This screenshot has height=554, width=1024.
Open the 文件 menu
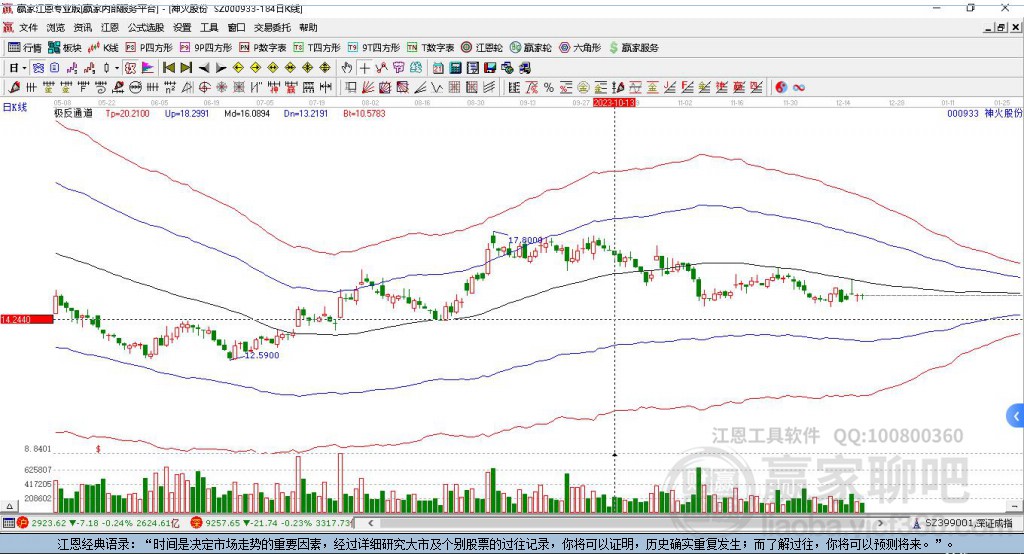[28, 27]
